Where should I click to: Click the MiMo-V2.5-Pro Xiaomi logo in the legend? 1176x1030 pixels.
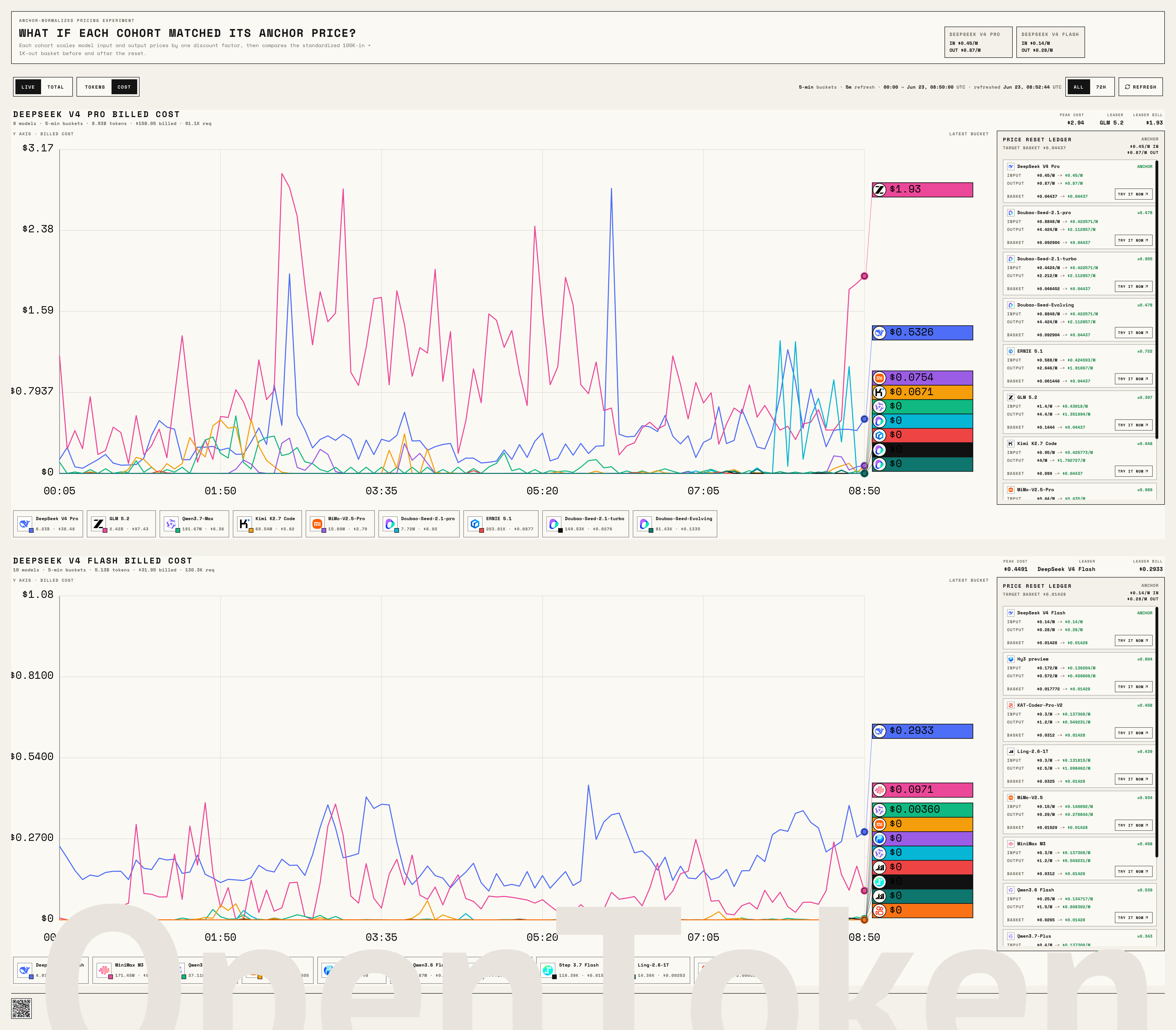tap(317, 524)
